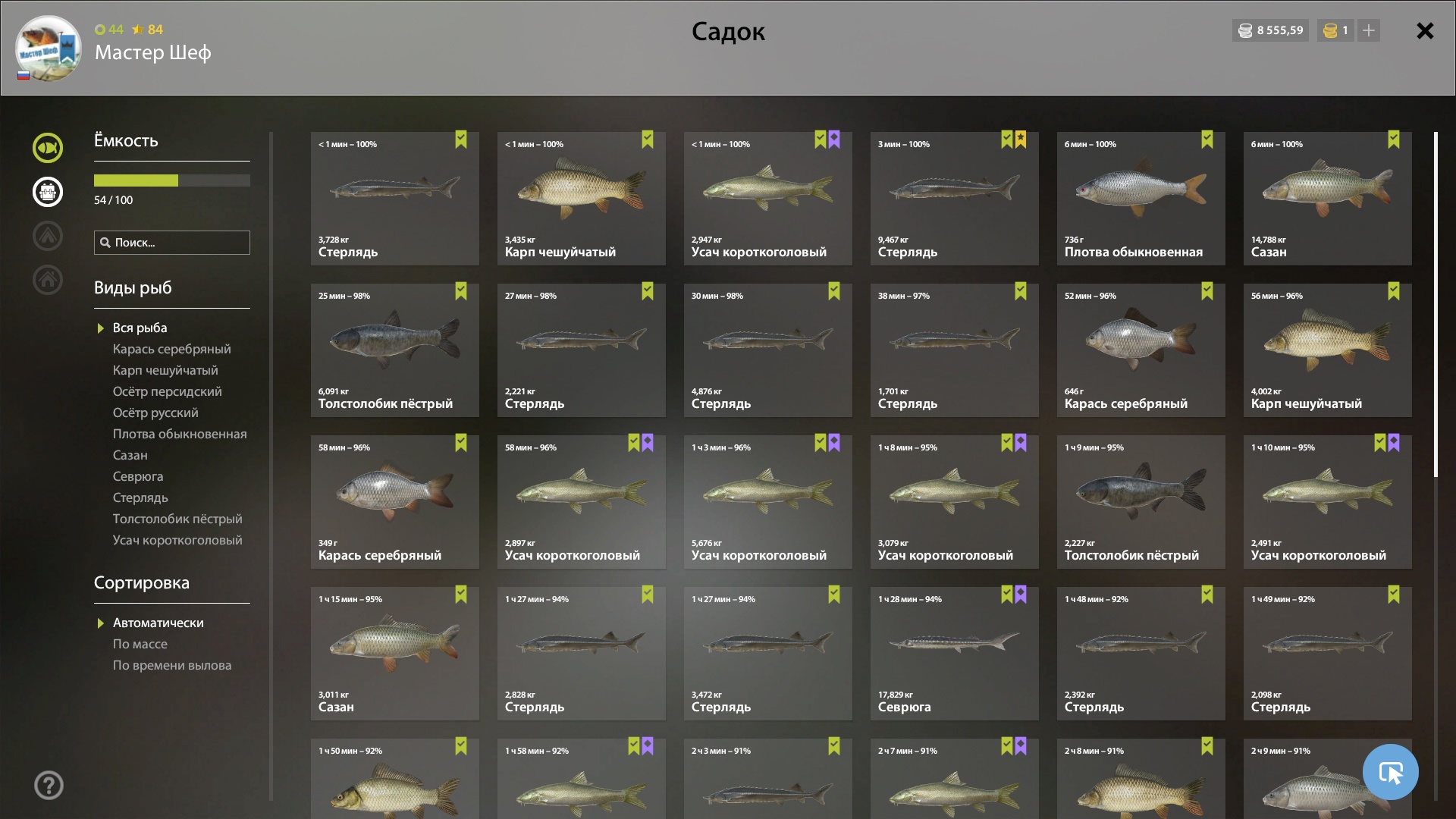Toggle star marker on 9,467 кг Стерлядь

pyautogui.click(x=1021, y=140)
